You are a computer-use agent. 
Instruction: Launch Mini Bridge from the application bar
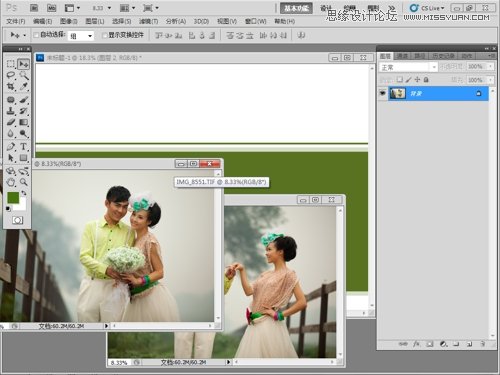coord(51,8)
